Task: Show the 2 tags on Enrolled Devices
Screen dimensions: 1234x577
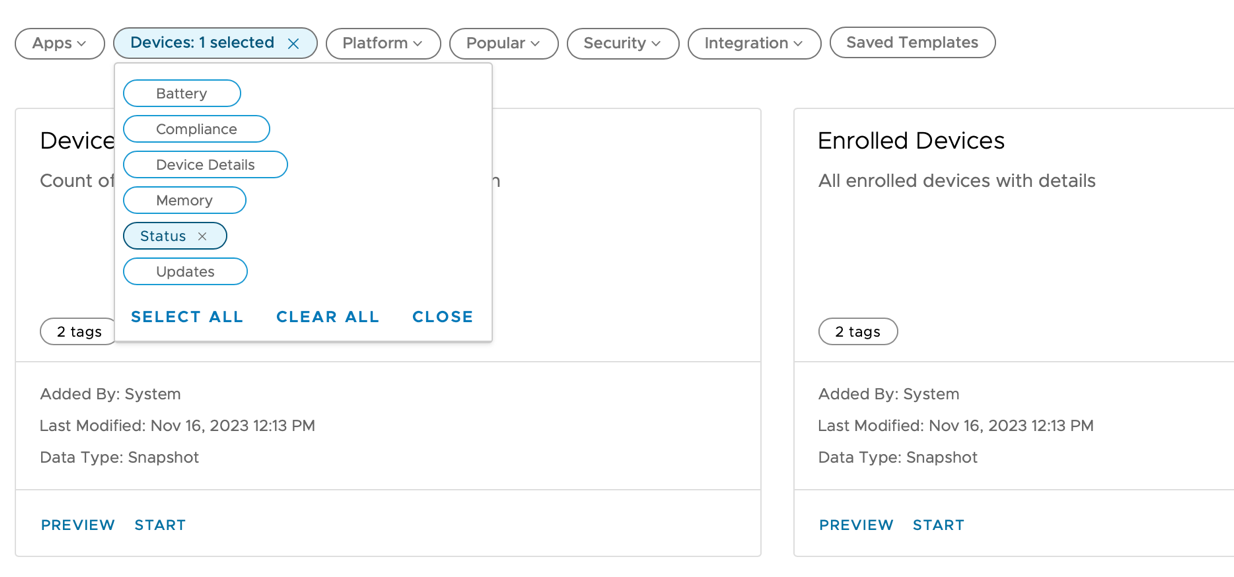Action: coord(858,332)
